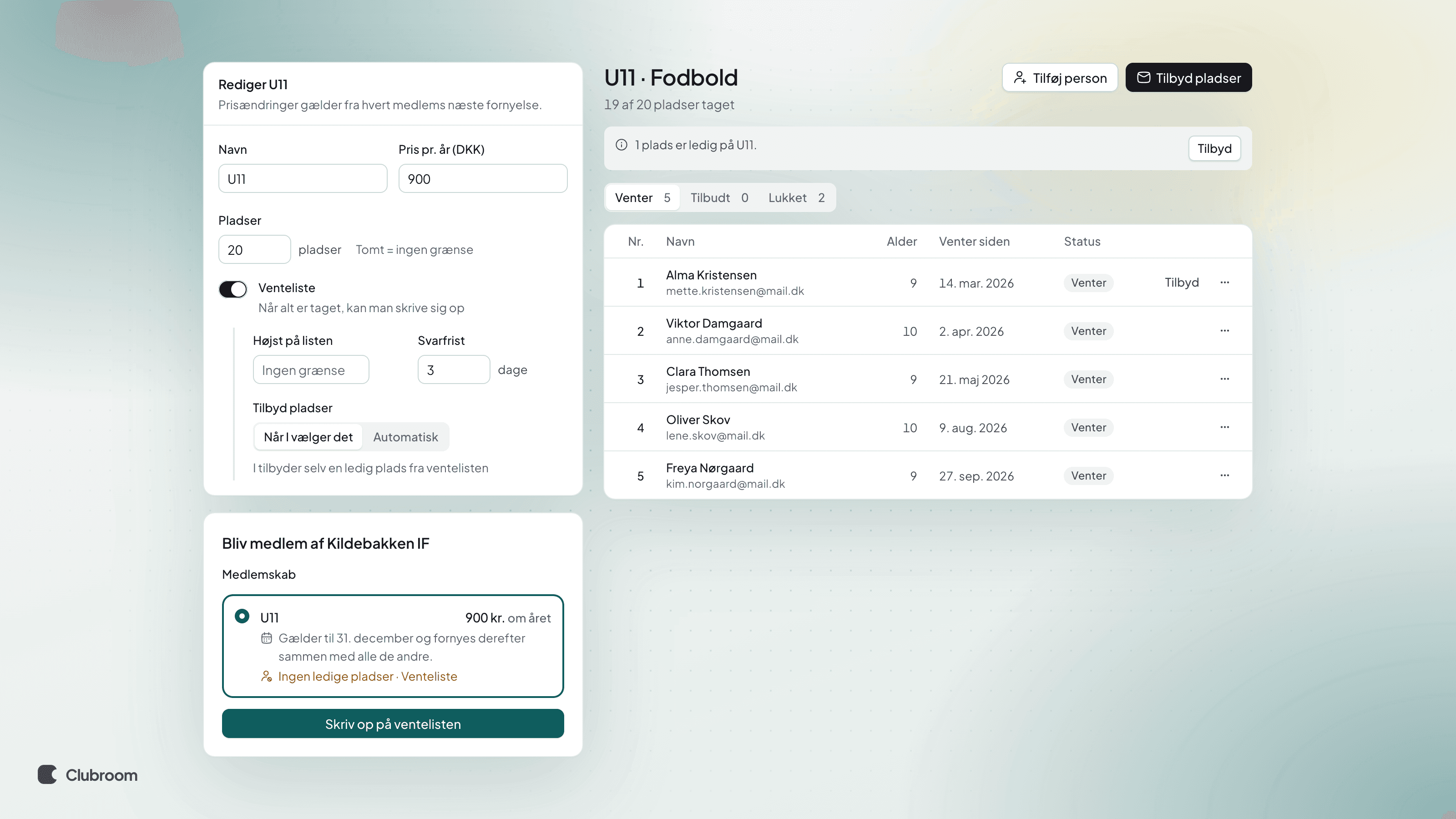Click the email kim.norgaard@mail.dk

725,484
